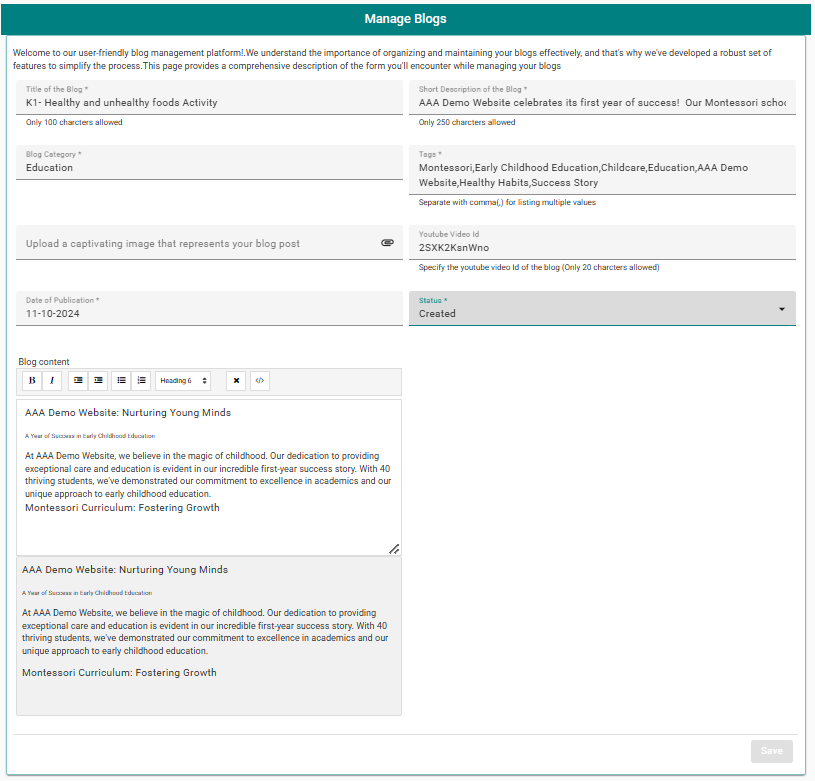Click 'AAA Demo Website: Nurturing Young Minds' in preview

pyautogui.click(x=125, y=570)
